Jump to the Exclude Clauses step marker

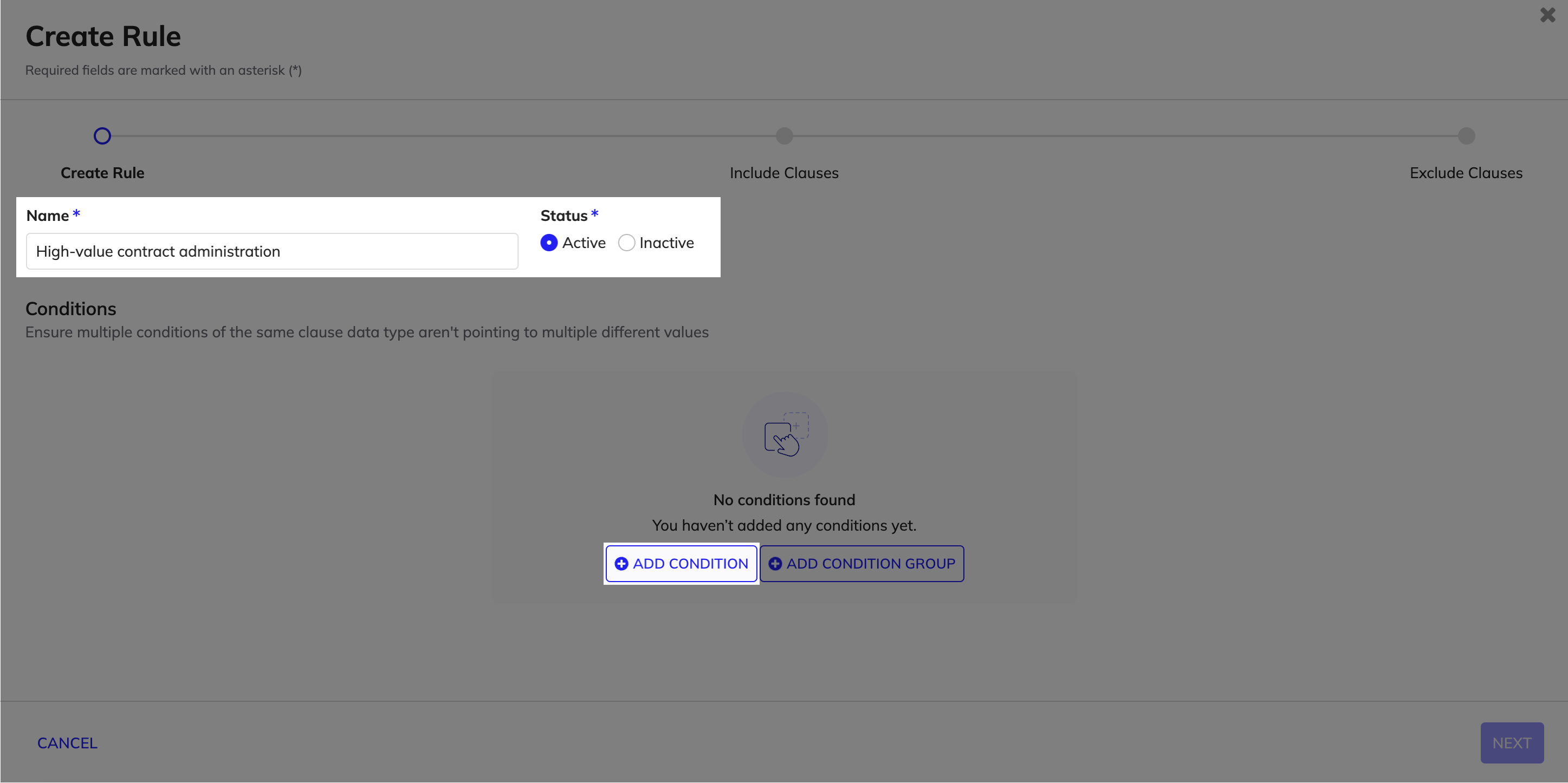1466,136
